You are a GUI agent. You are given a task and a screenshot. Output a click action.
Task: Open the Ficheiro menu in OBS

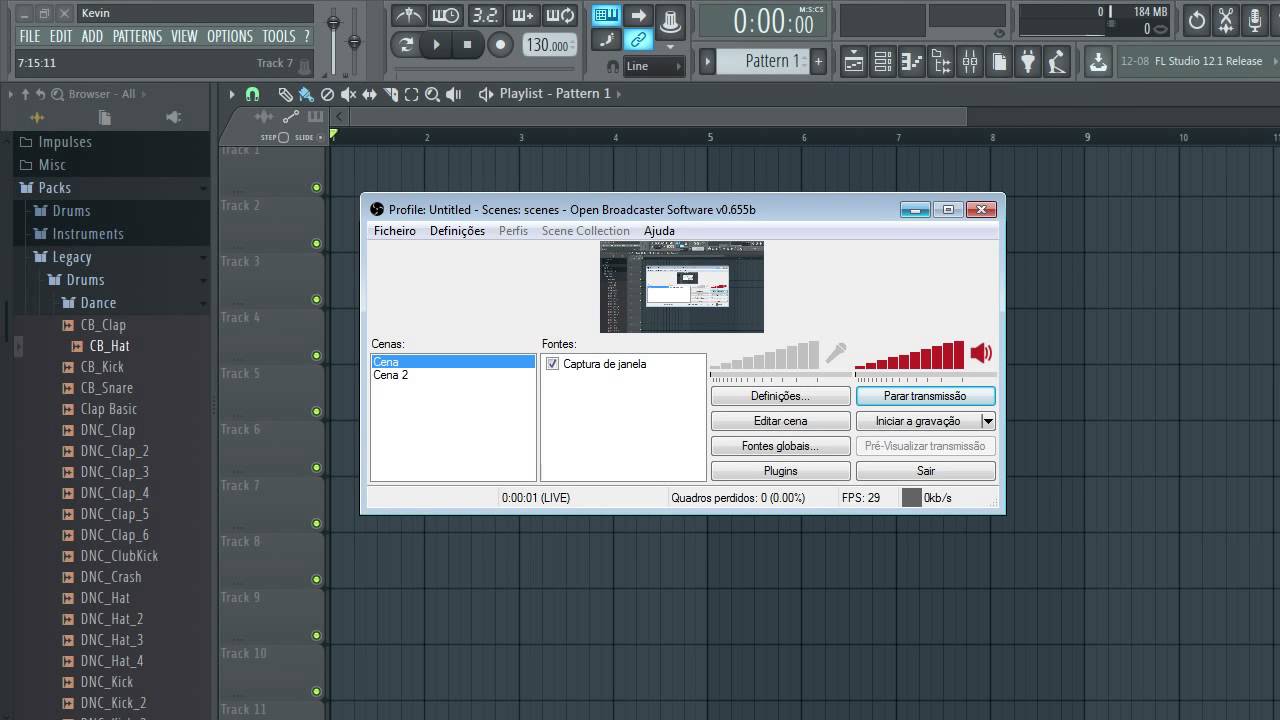pos(395,231)
